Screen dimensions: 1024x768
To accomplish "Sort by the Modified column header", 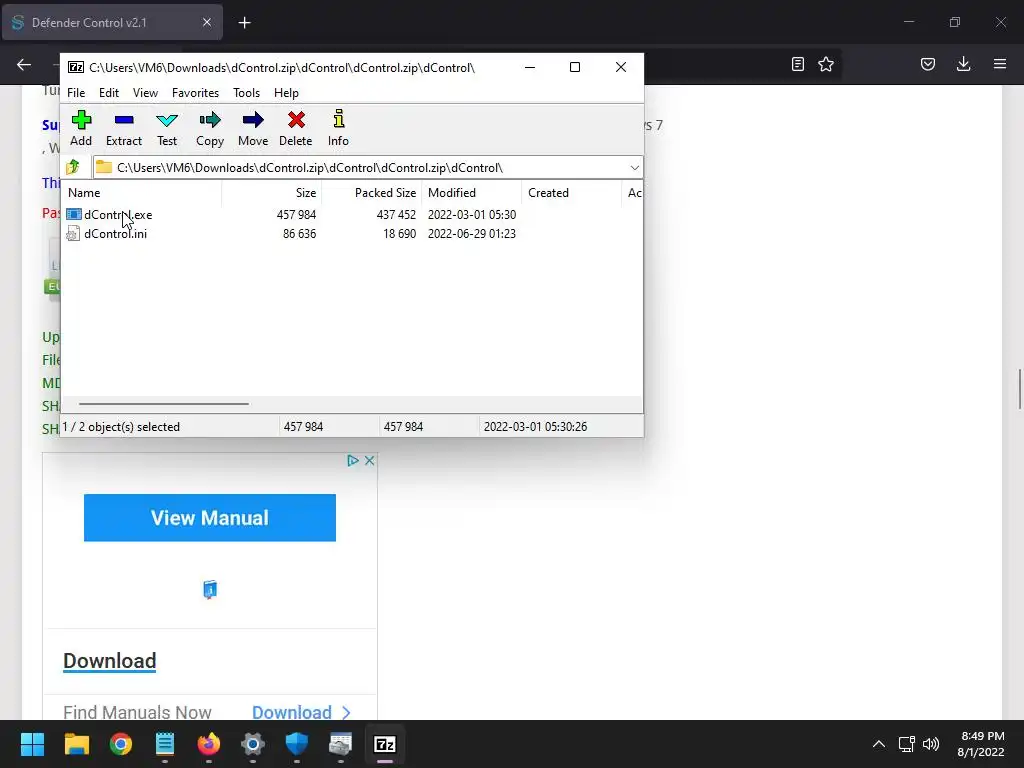I will point(472,193).
